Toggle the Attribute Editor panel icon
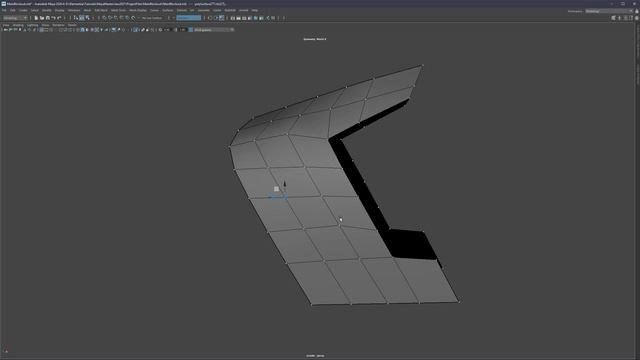 click(x=626, y=18)
